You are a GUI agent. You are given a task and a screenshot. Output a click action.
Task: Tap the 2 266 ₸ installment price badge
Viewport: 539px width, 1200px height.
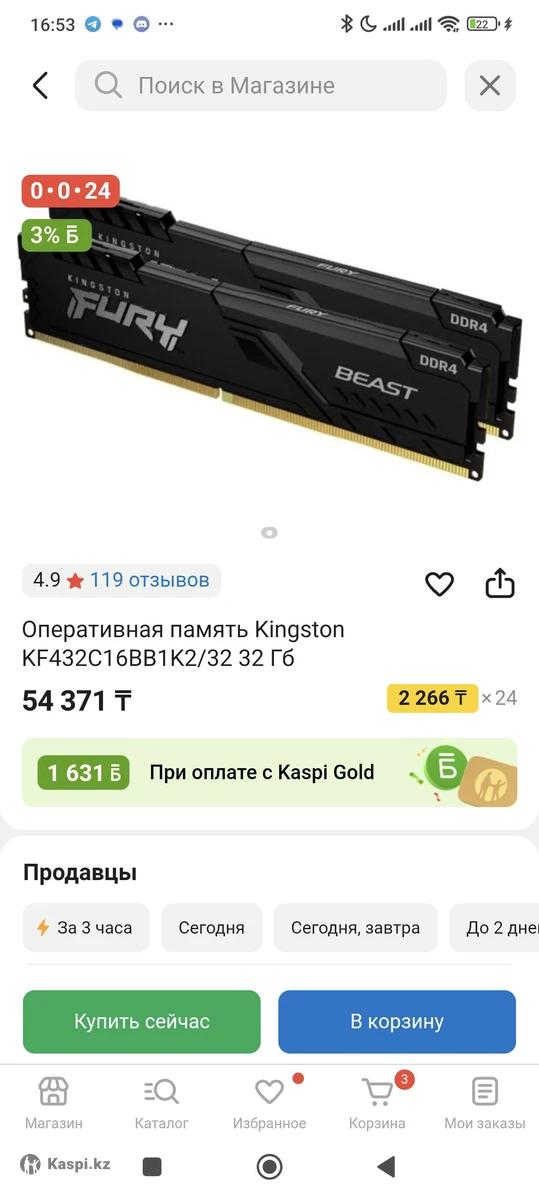point(433,698)
